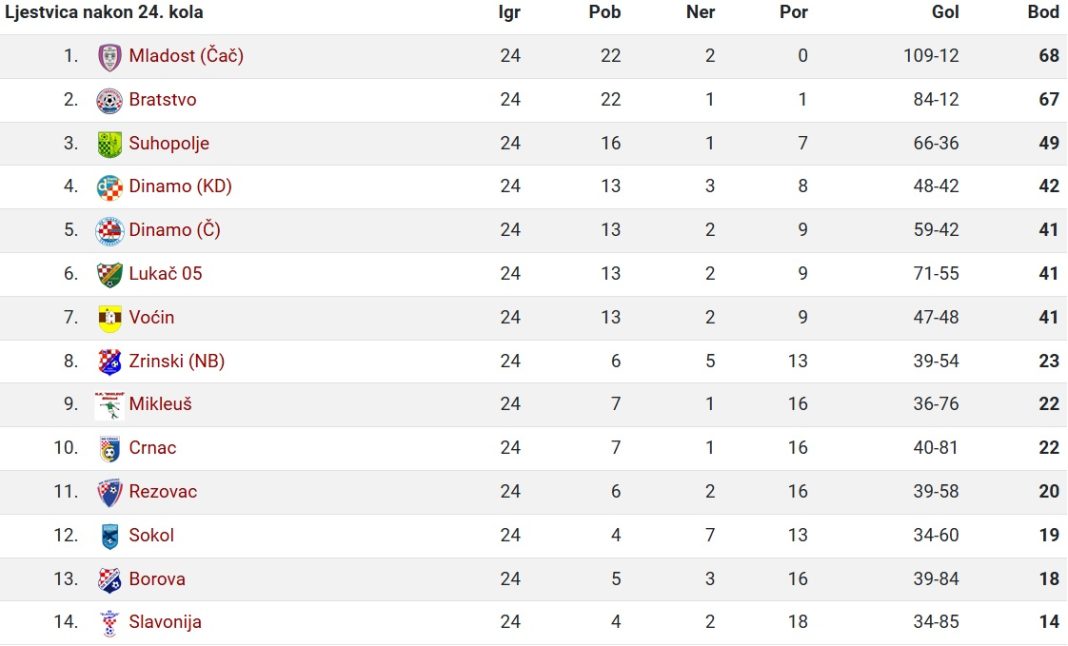This screenshot has height=646, width=1068.
Task: Click the Bratstvo club logo
Action: tap(110, 100)
